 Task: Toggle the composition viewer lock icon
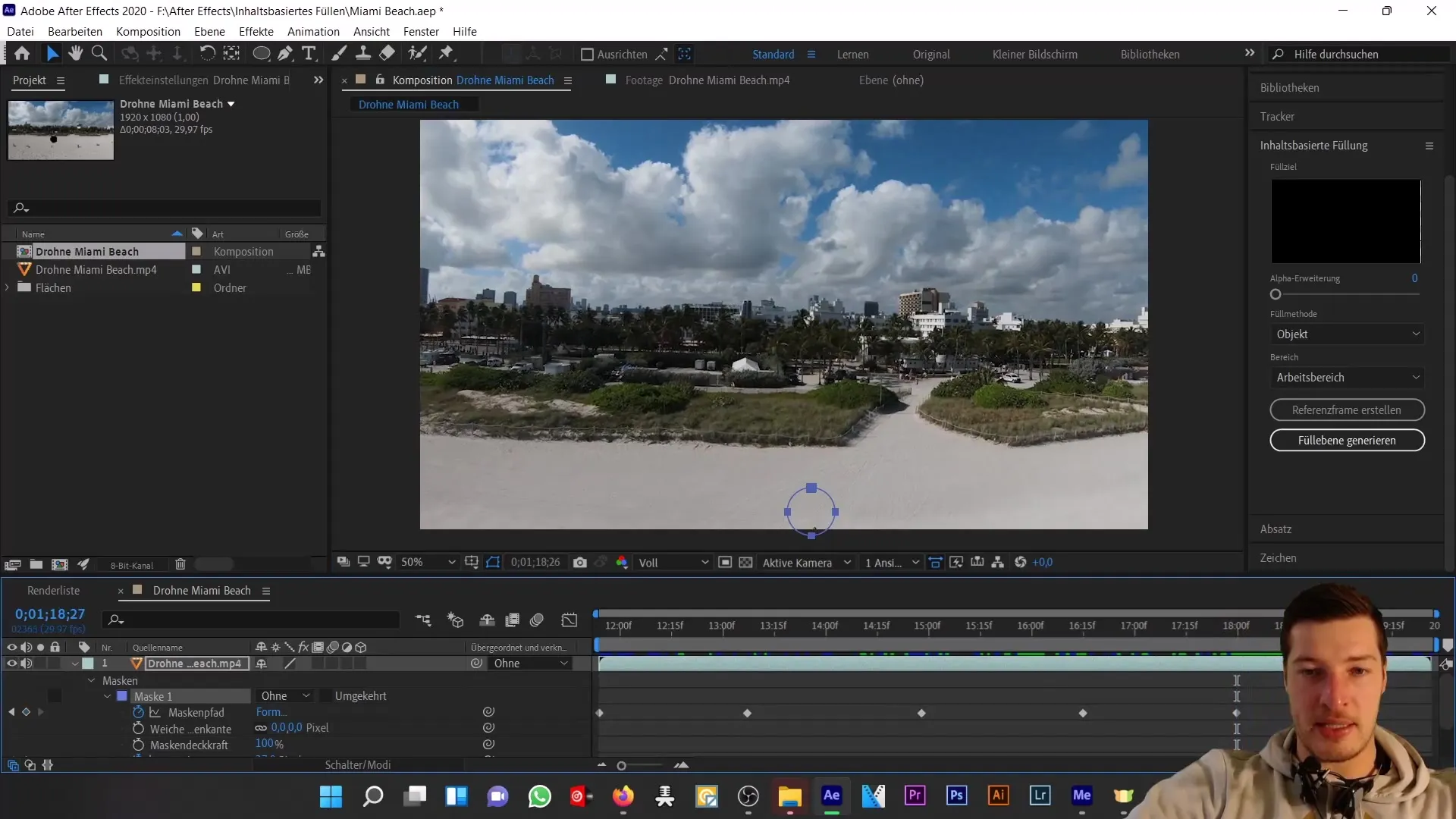point(380,80)
